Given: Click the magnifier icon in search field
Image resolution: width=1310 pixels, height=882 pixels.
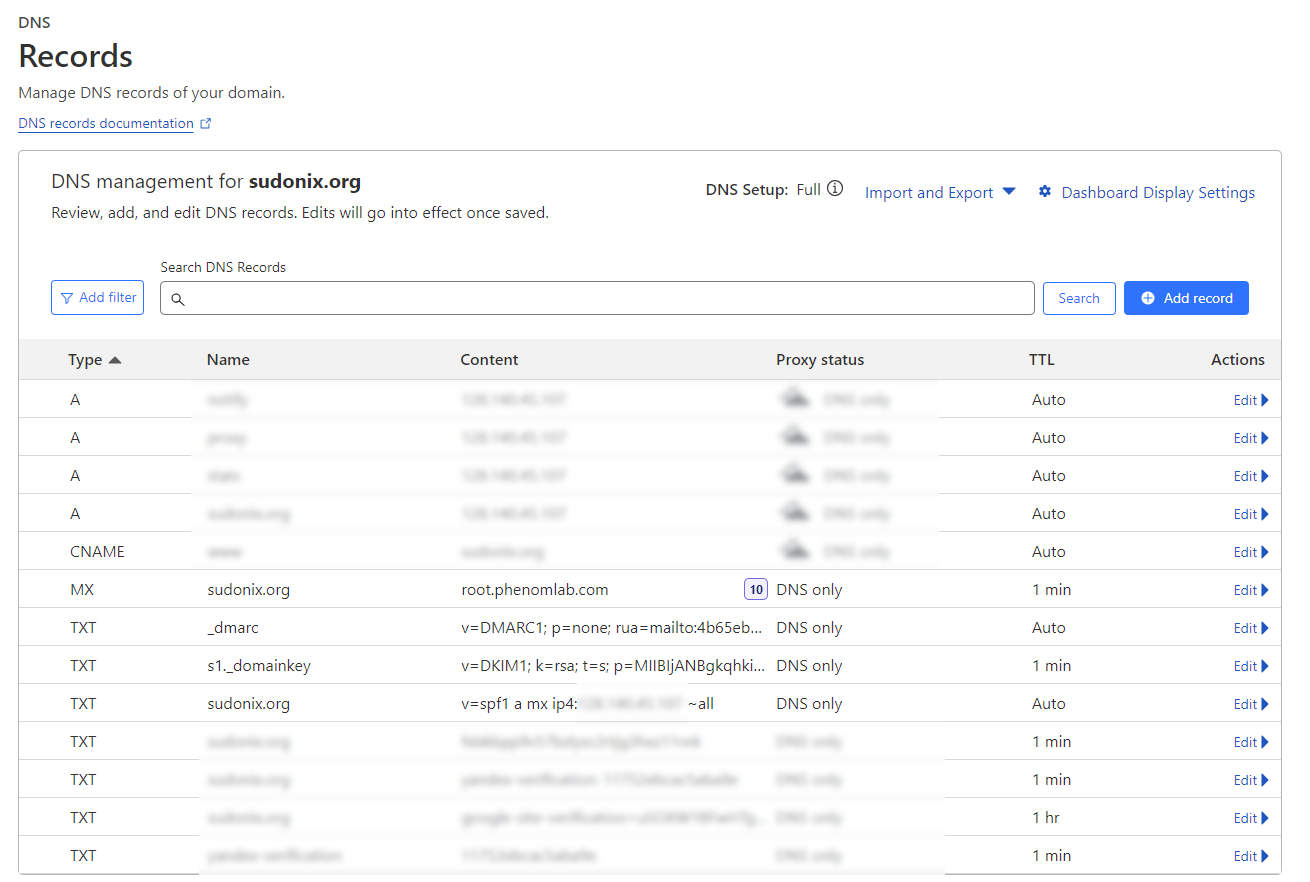Looking at the screenshot, I should click(178, 299).
